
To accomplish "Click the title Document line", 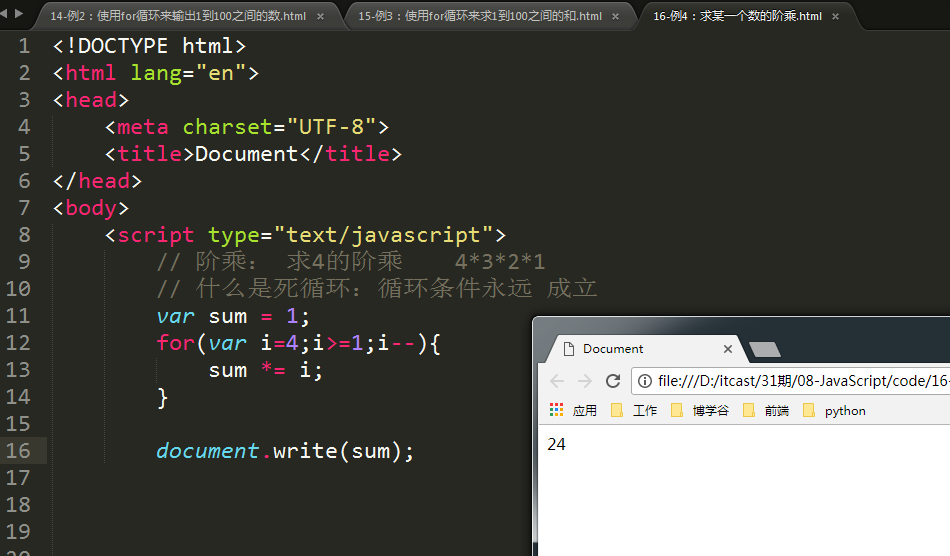I will coord(253,154).
